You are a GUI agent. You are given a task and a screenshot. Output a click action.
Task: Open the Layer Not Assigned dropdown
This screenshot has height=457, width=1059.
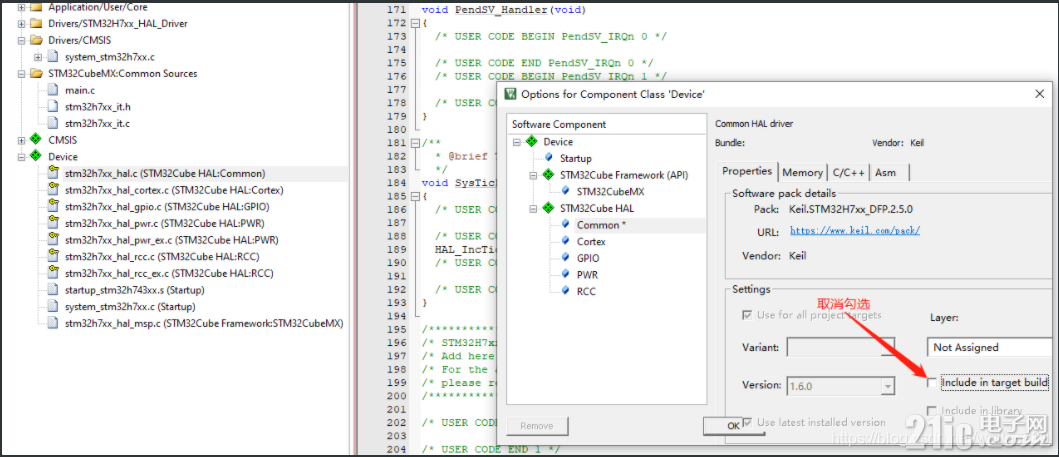coord(989,348)
